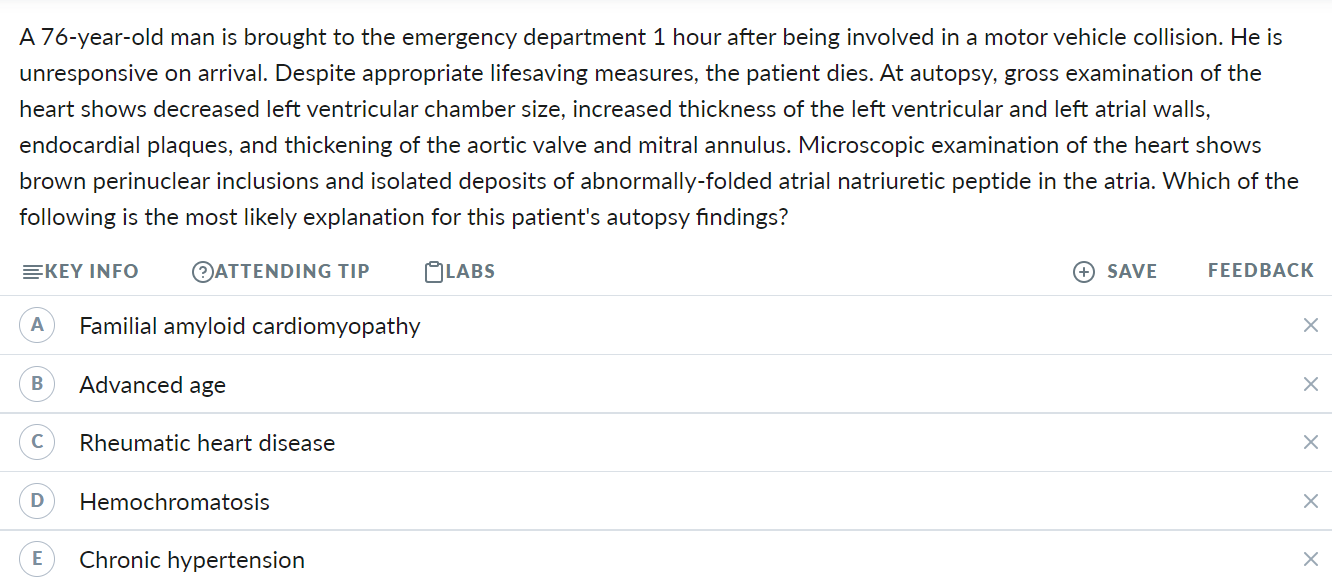Pick answer circle D
The height and width of the screenshot is (579, 1332).
(37, 501)
